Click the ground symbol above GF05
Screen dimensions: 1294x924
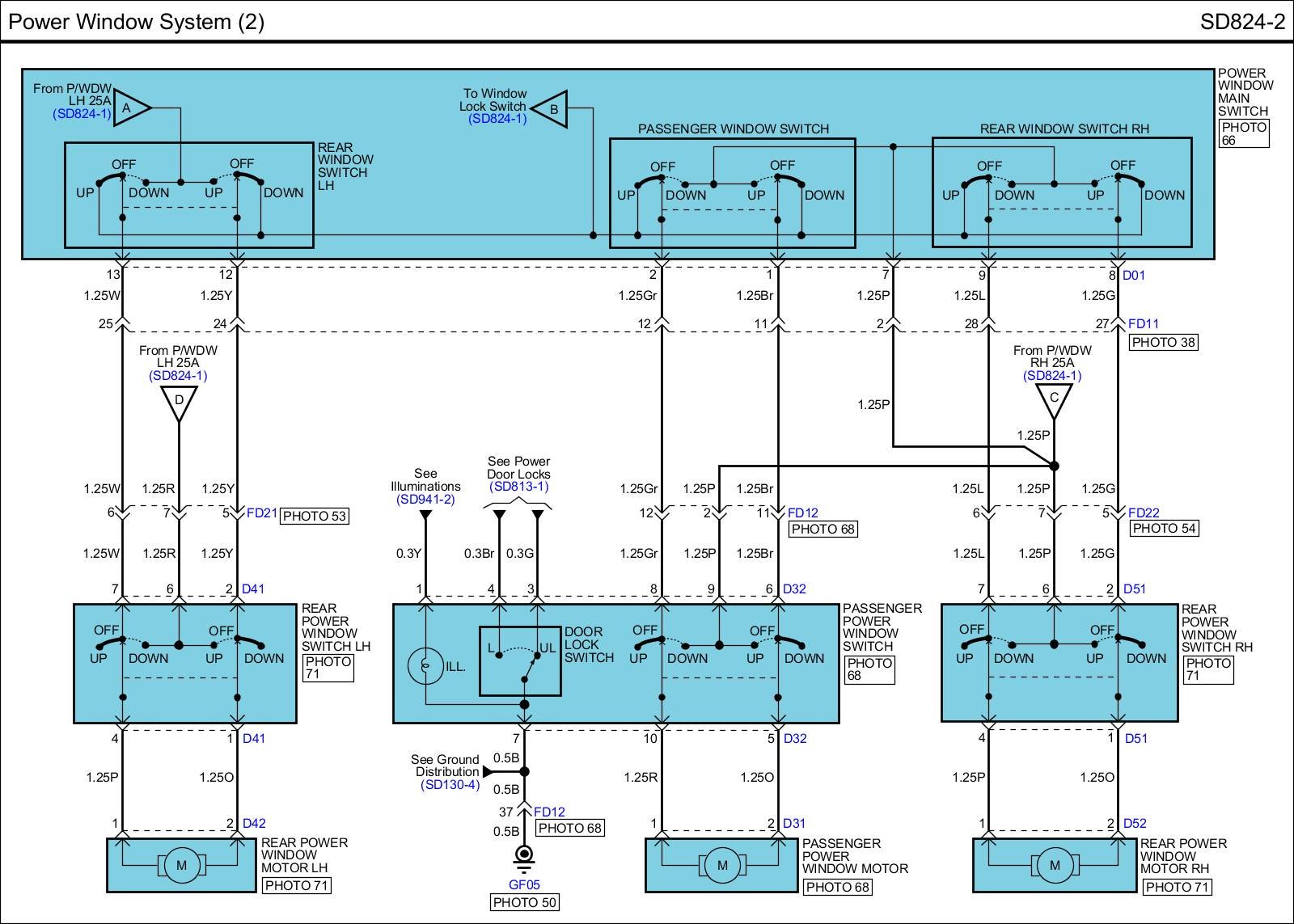524,855
